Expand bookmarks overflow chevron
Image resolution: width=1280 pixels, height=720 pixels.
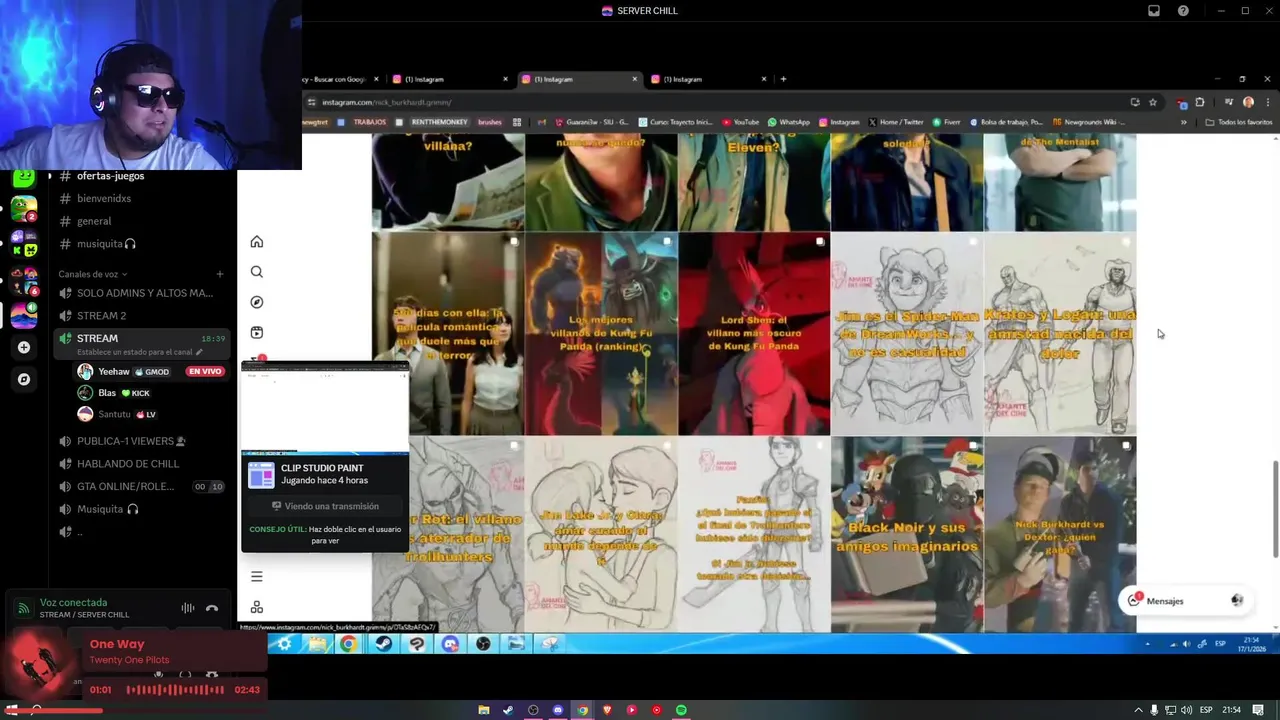[1183, 122]
